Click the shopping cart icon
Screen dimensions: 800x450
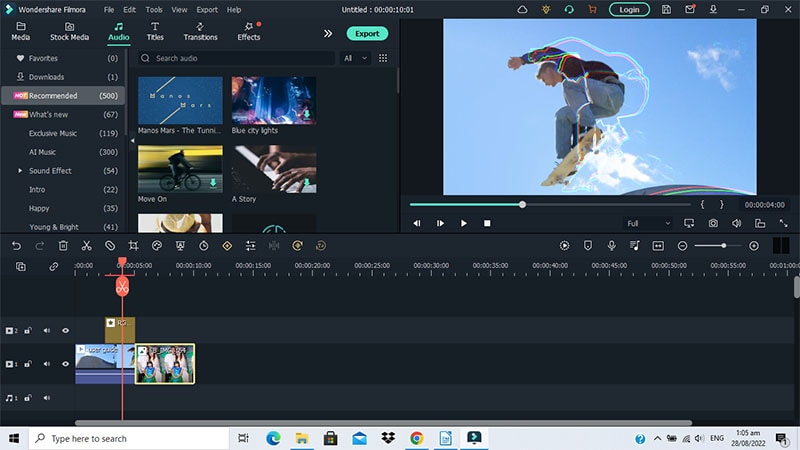click(592, 9)
